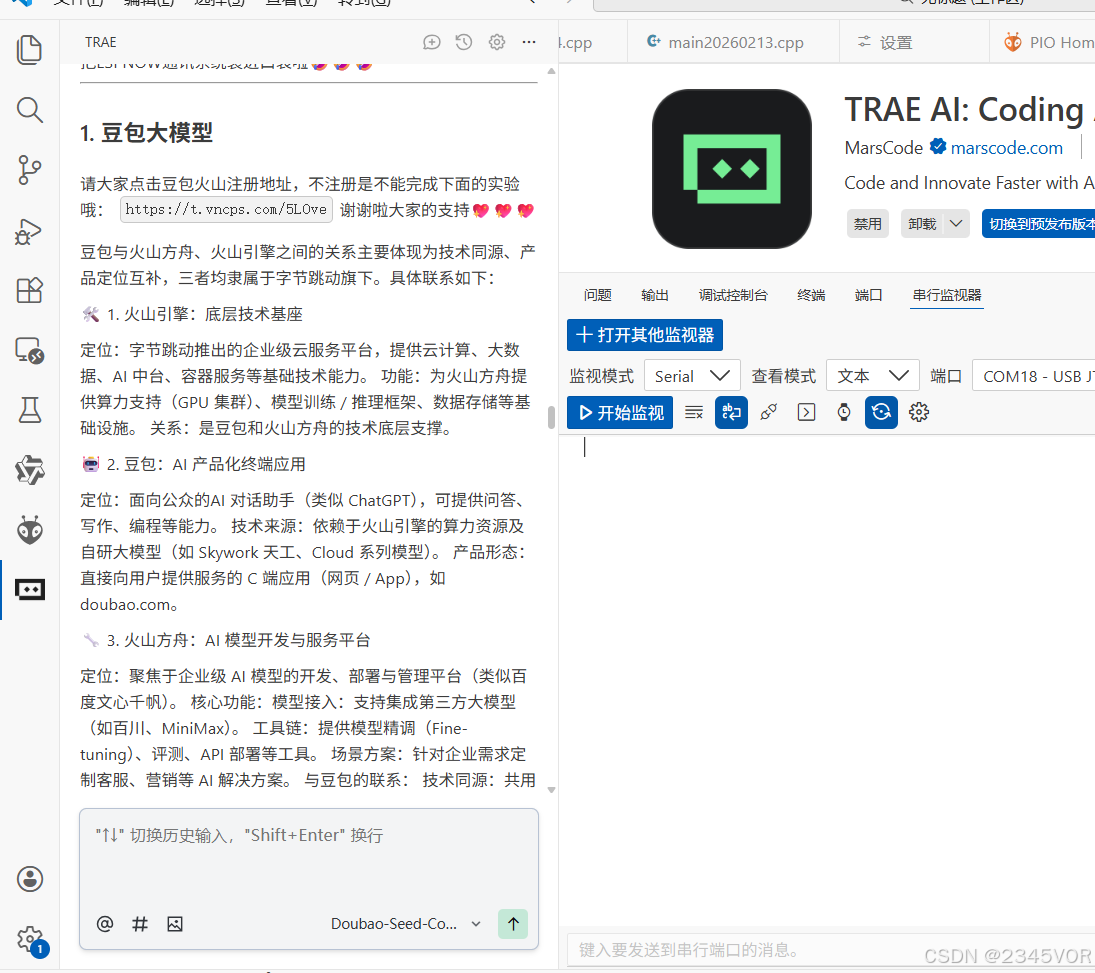Open the 问题 panel tab
Viewport: 1095px width, 973px height.
(x=597, y=295)
